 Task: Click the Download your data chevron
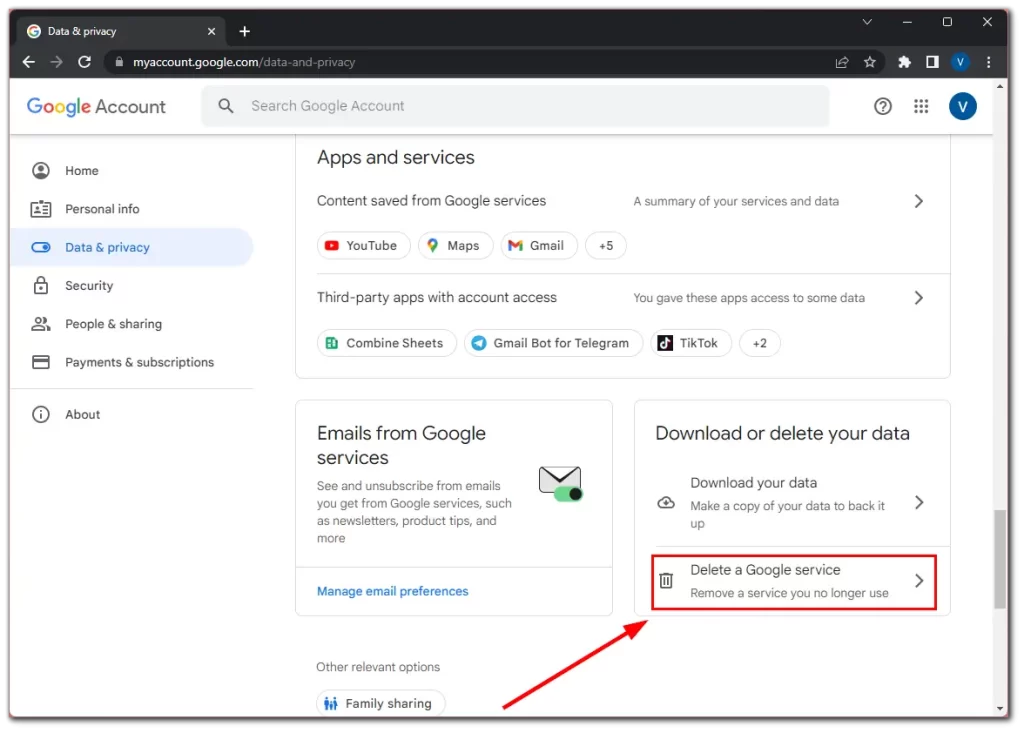pos(919,503)
